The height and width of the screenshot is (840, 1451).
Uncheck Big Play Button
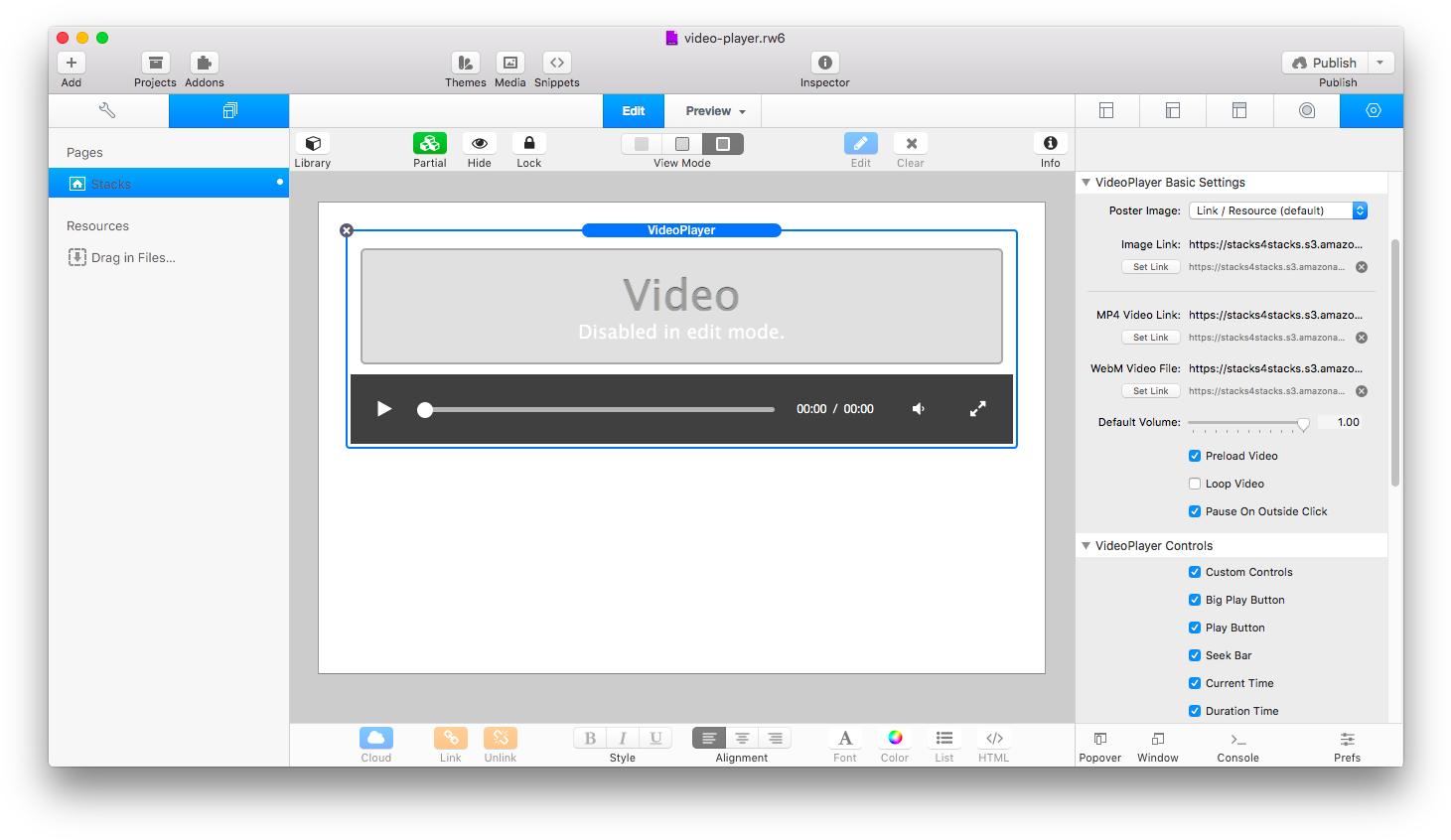click(x=1194, y=600)
